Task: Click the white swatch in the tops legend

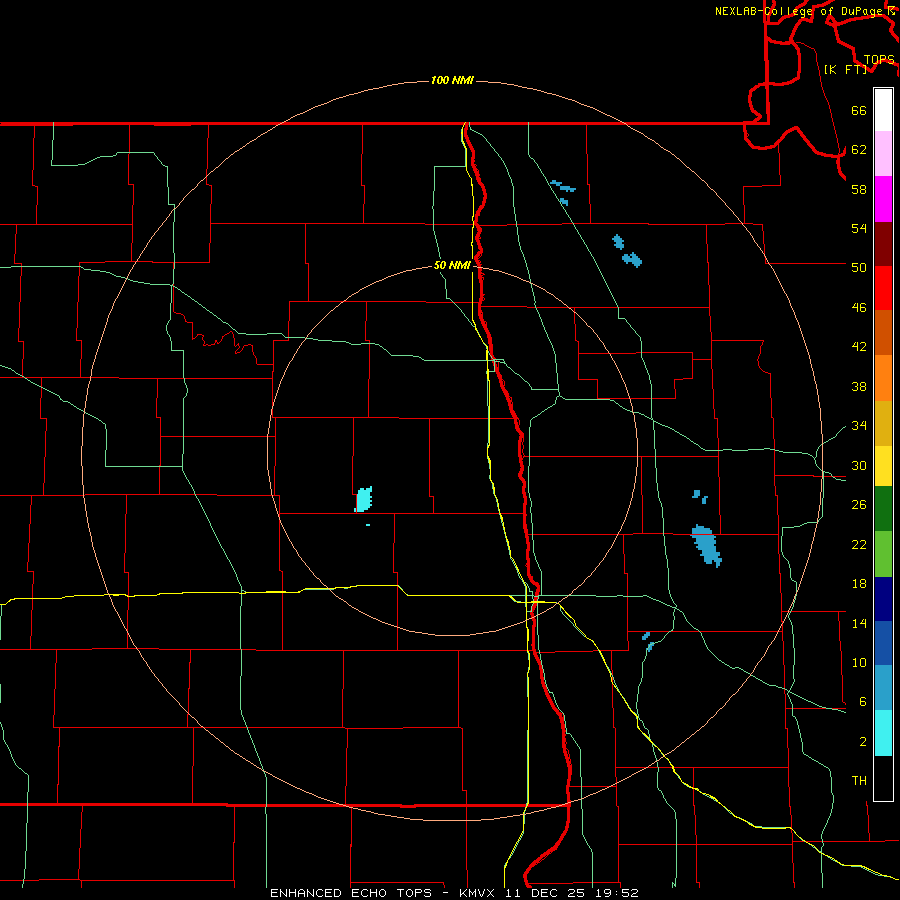Action: point(883,110)
